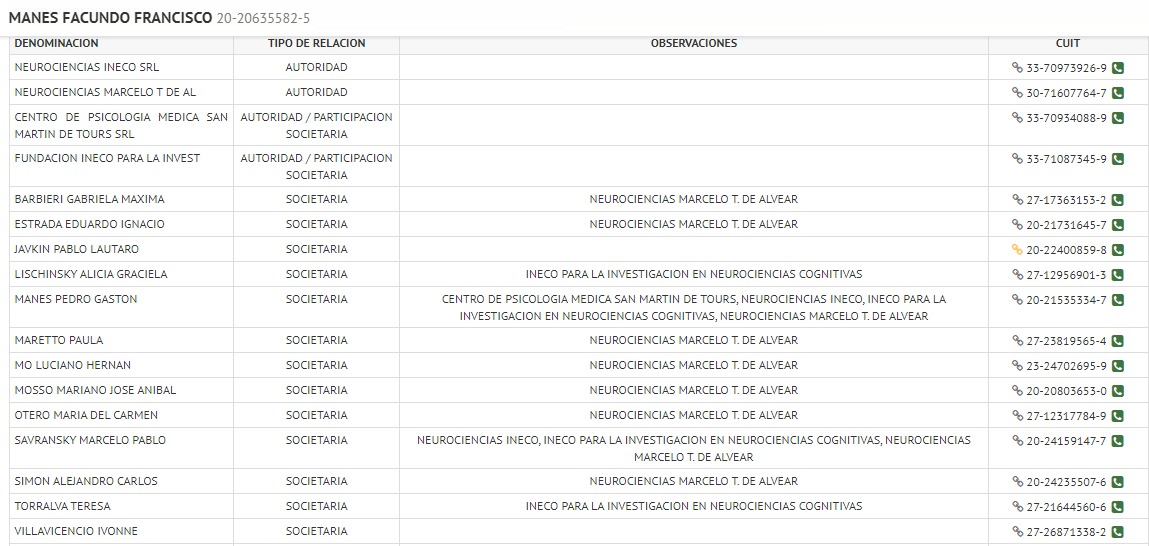This screenshot has height=546, width=1149.
Task: Click the link icon beside CUIT 27-17363153-2
Action: pyautogui.click(x=1016, y=199)
